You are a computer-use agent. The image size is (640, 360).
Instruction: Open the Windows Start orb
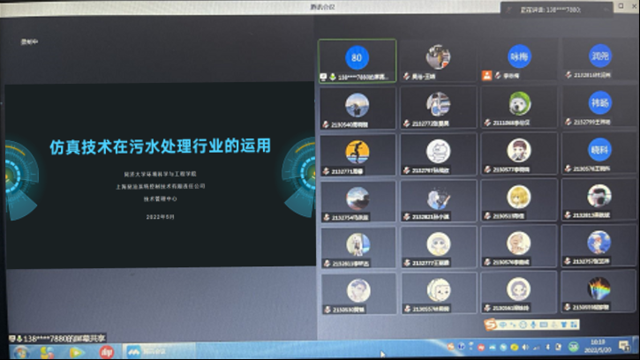tap(20, 352)
